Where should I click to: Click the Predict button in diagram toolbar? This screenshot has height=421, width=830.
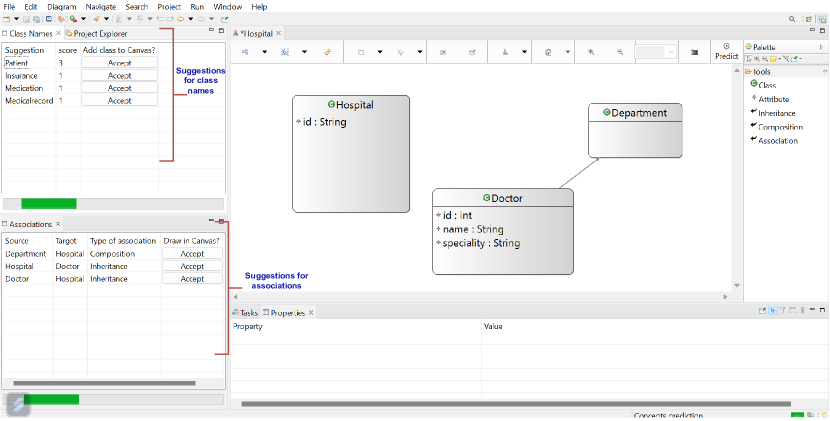(x=726, y=52)
